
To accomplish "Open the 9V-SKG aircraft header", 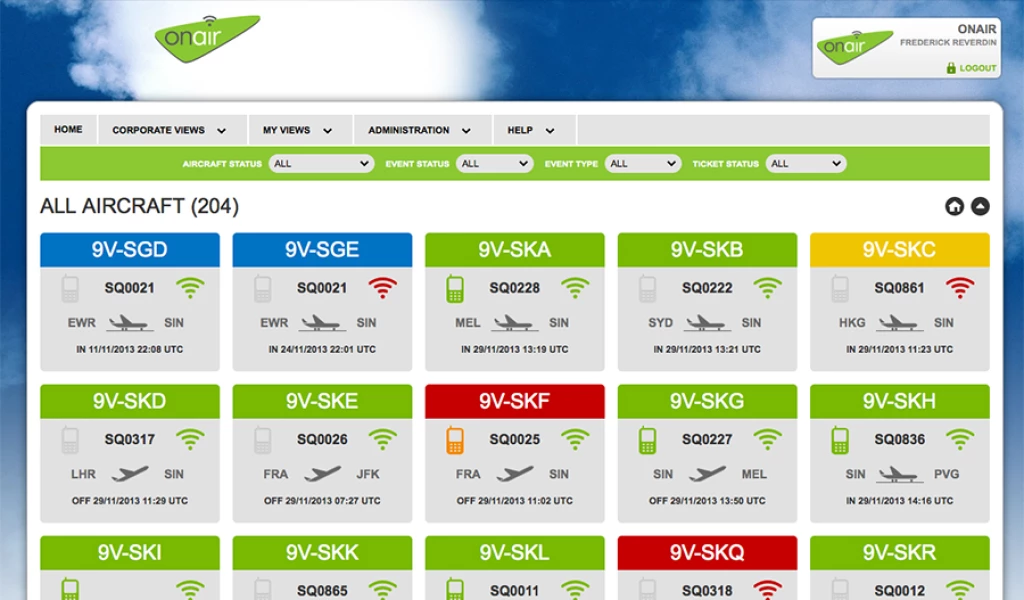I will pos(707,401).
